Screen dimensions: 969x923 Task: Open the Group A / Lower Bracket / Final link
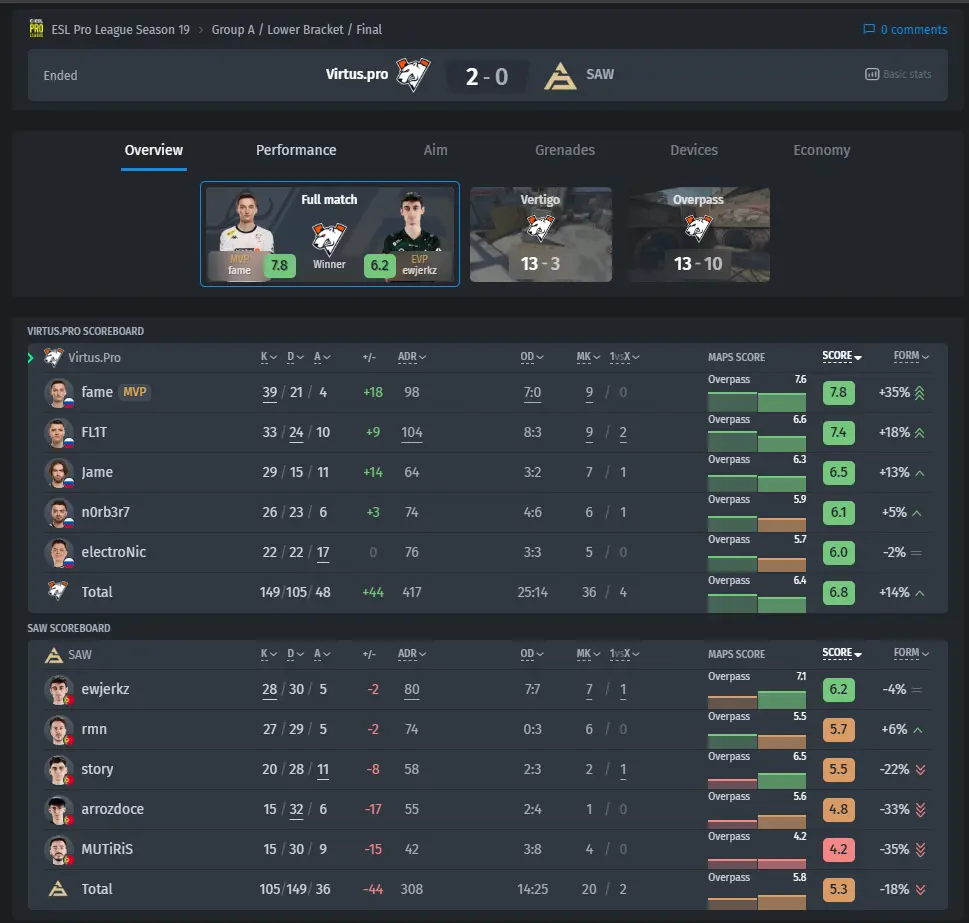coord(297,30)
